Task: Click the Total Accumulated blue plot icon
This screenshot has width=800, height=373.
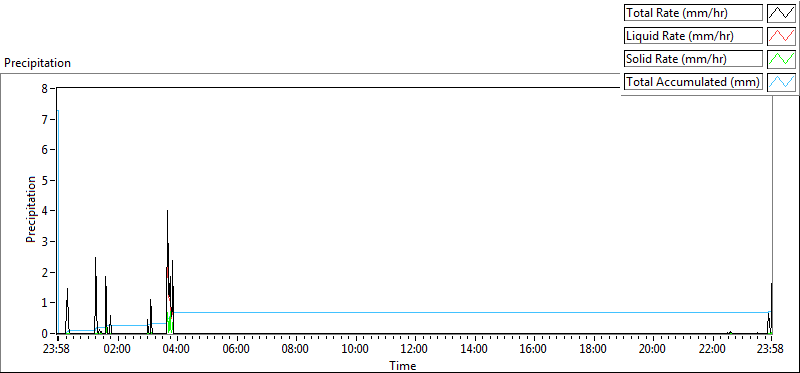Action: pos(781,82)
